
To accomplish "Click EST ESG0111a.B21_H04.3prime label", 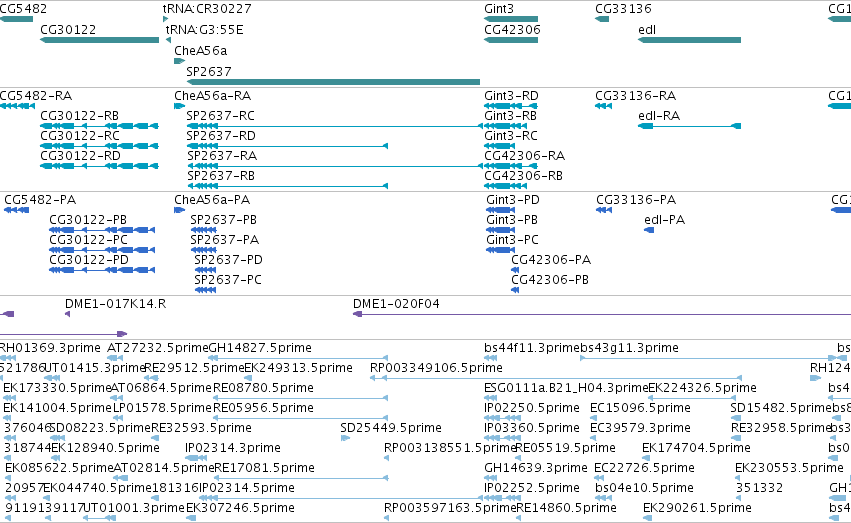I will (x=566, y=388).
